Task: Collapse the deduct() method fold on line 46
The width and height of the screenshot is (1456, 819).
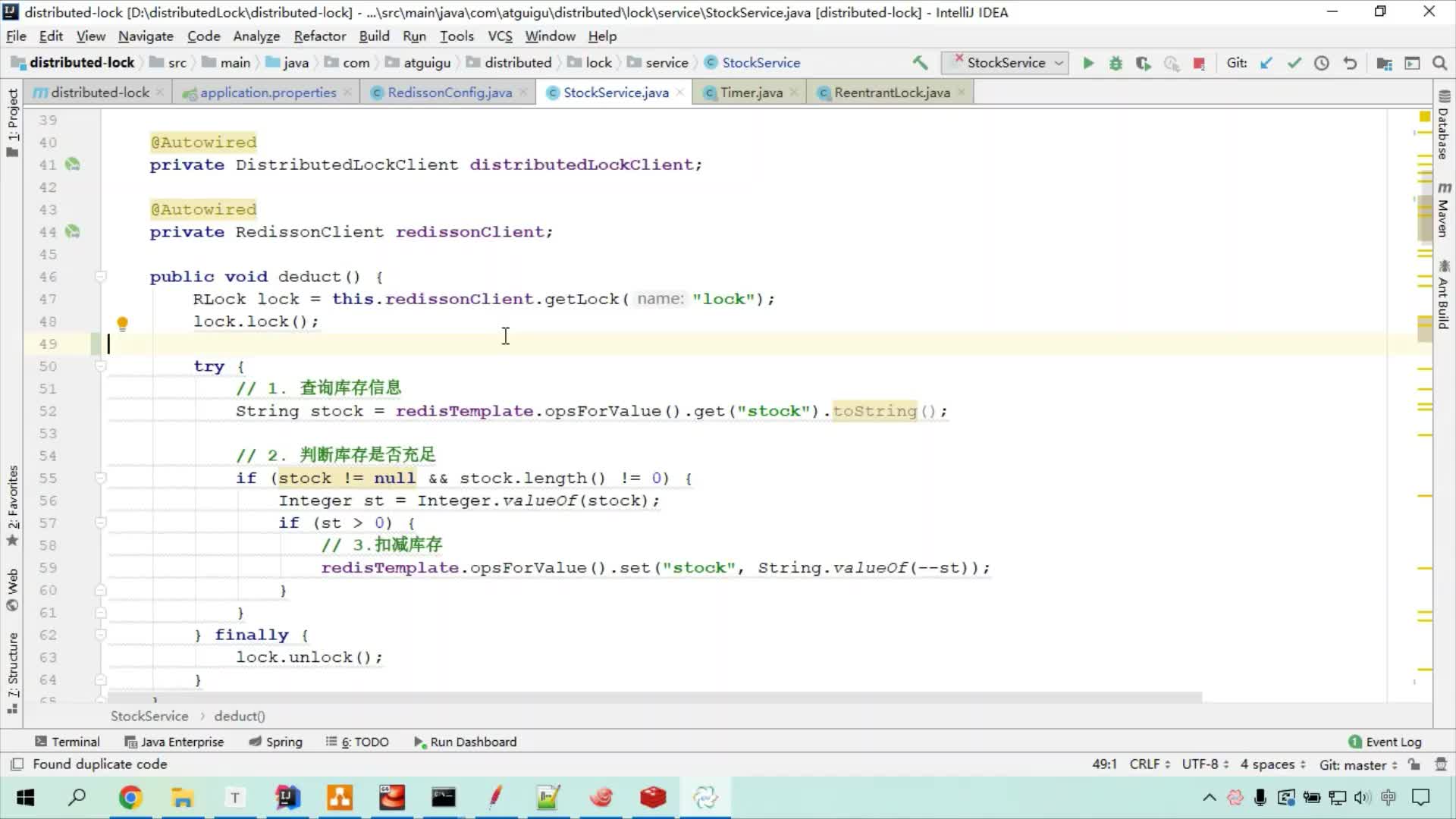Action: (100, 277)
